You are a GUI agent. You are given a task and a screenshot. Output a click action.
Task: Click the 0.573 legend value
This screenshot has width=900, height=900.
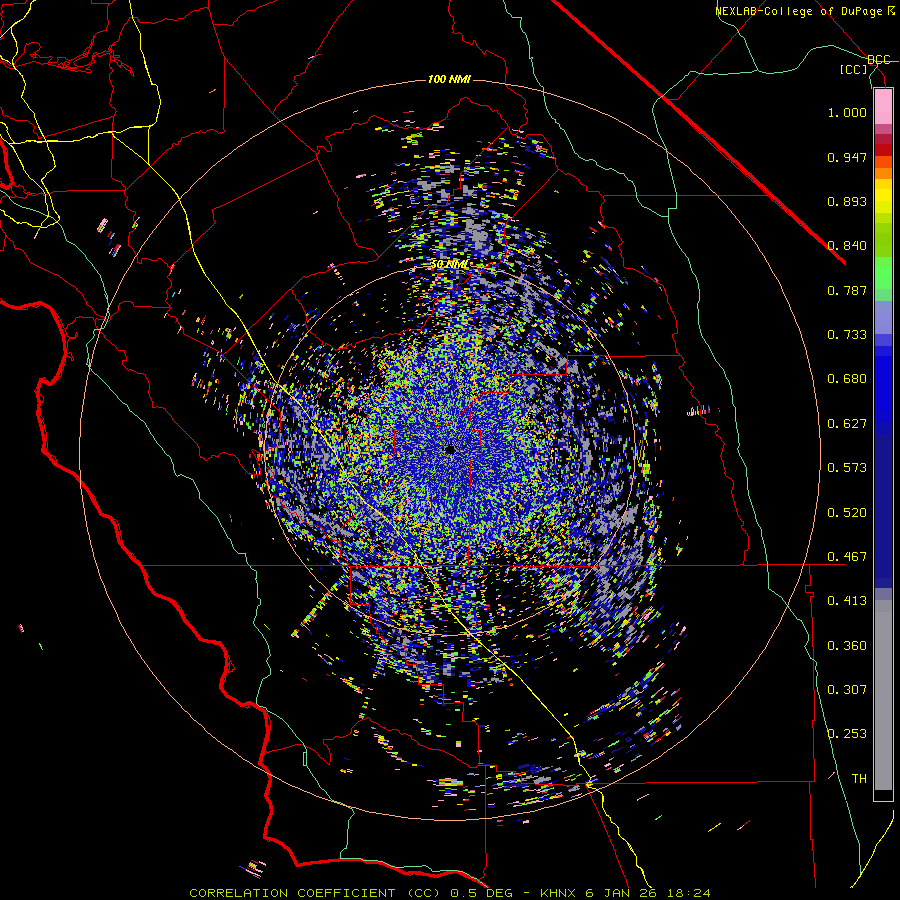point(847,468)
